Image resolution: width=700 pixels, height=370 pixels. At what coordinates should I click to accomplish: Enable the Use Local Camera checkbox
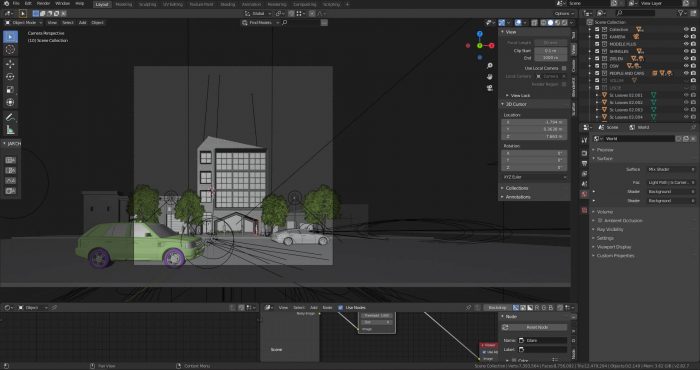point(564,68)
